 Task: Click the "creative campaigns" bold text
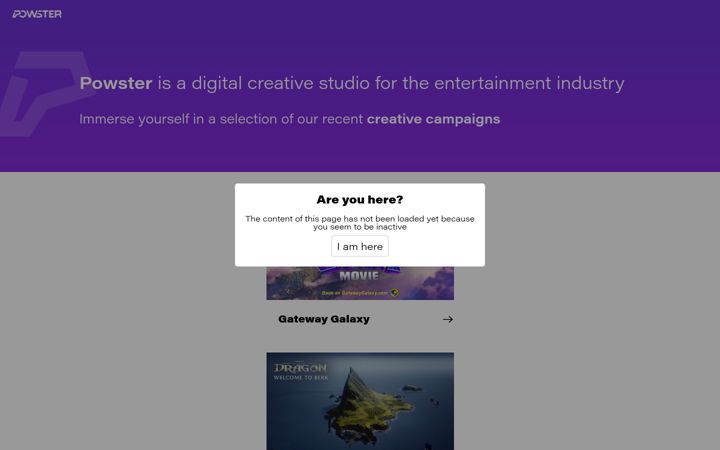[x=433, y=119]
